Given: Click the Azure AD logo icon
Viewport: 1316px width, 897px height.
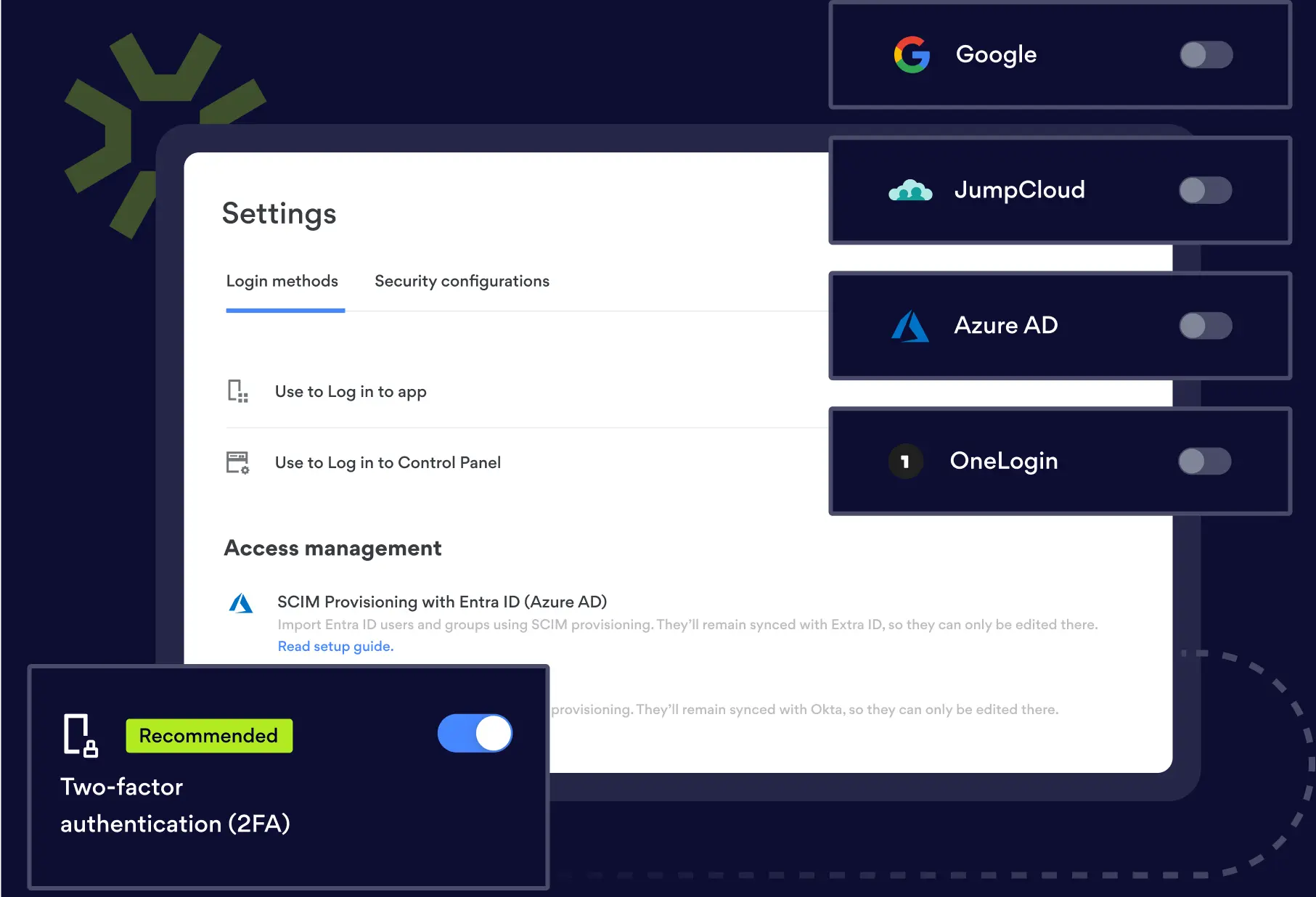Looking at the screenshot, I should [910, 327].
